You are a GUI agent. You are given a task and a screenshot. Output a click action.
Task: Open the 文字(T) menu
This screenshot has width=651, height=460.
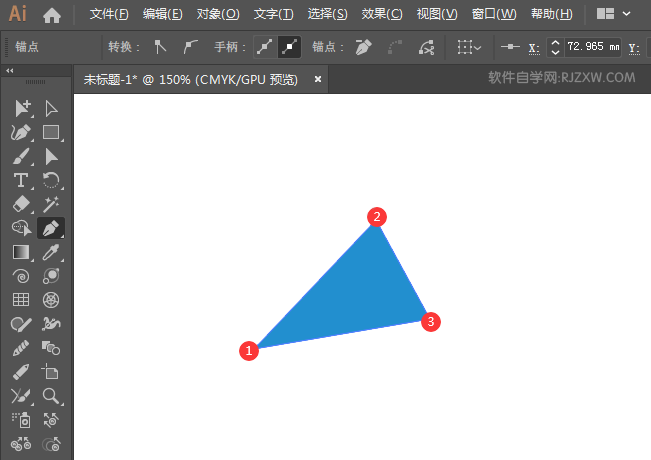pos(274,14)
